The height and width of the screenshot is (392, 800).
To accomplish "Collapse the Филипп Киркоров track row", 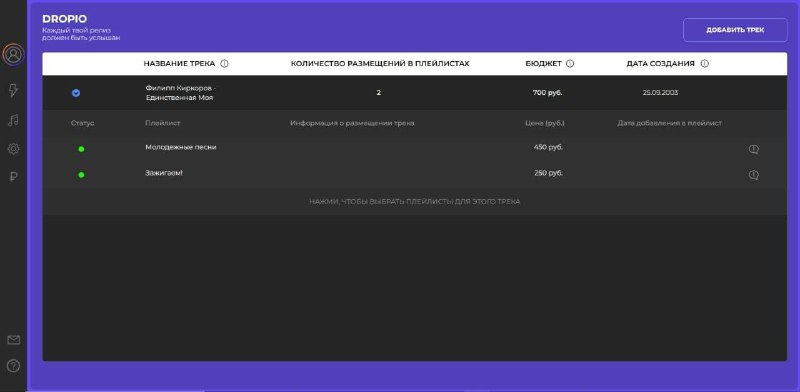I will pyautogui.click(x=76, y=93).
